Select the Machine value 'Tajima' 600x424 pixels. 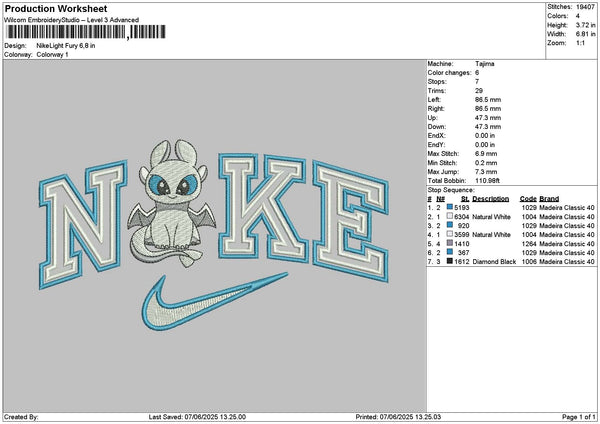point(484,64)
